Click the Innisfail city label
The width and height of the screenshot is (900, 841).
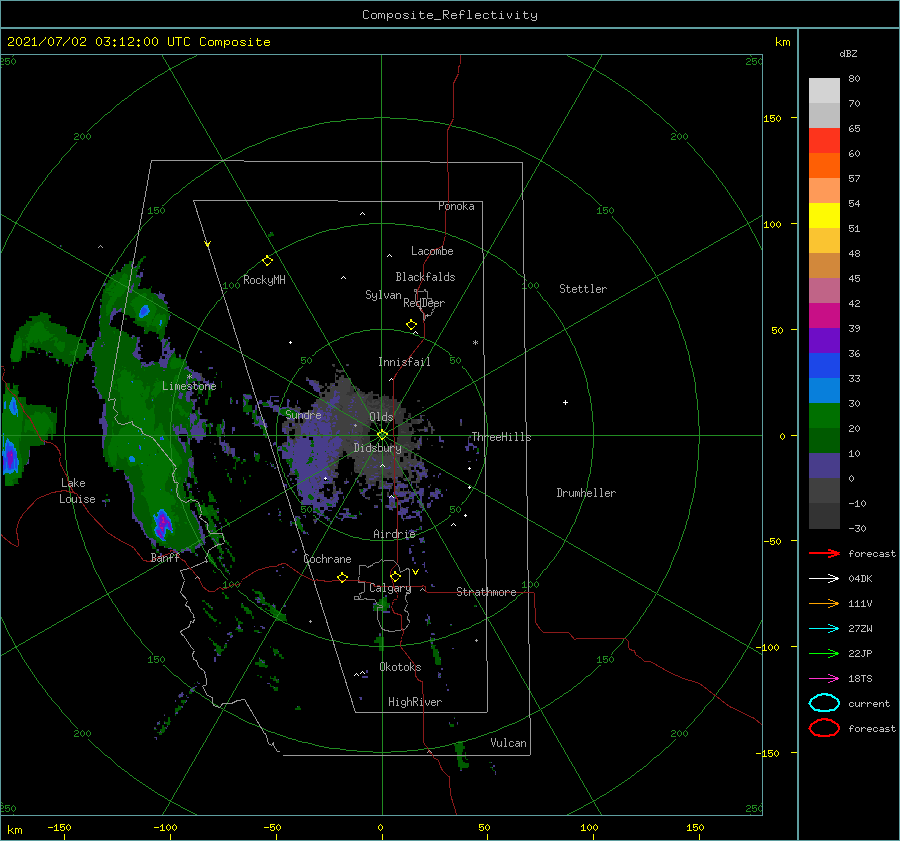pos(405,362)
